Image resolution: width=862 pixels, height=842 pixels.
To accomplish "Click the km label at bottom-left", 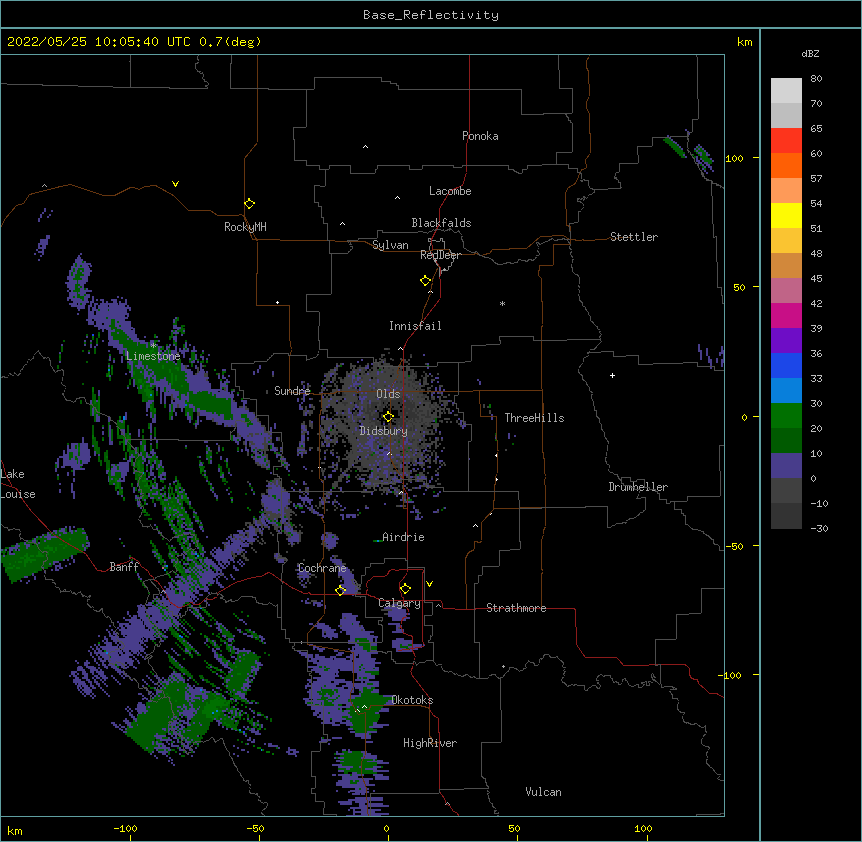I will click(15, 830).
